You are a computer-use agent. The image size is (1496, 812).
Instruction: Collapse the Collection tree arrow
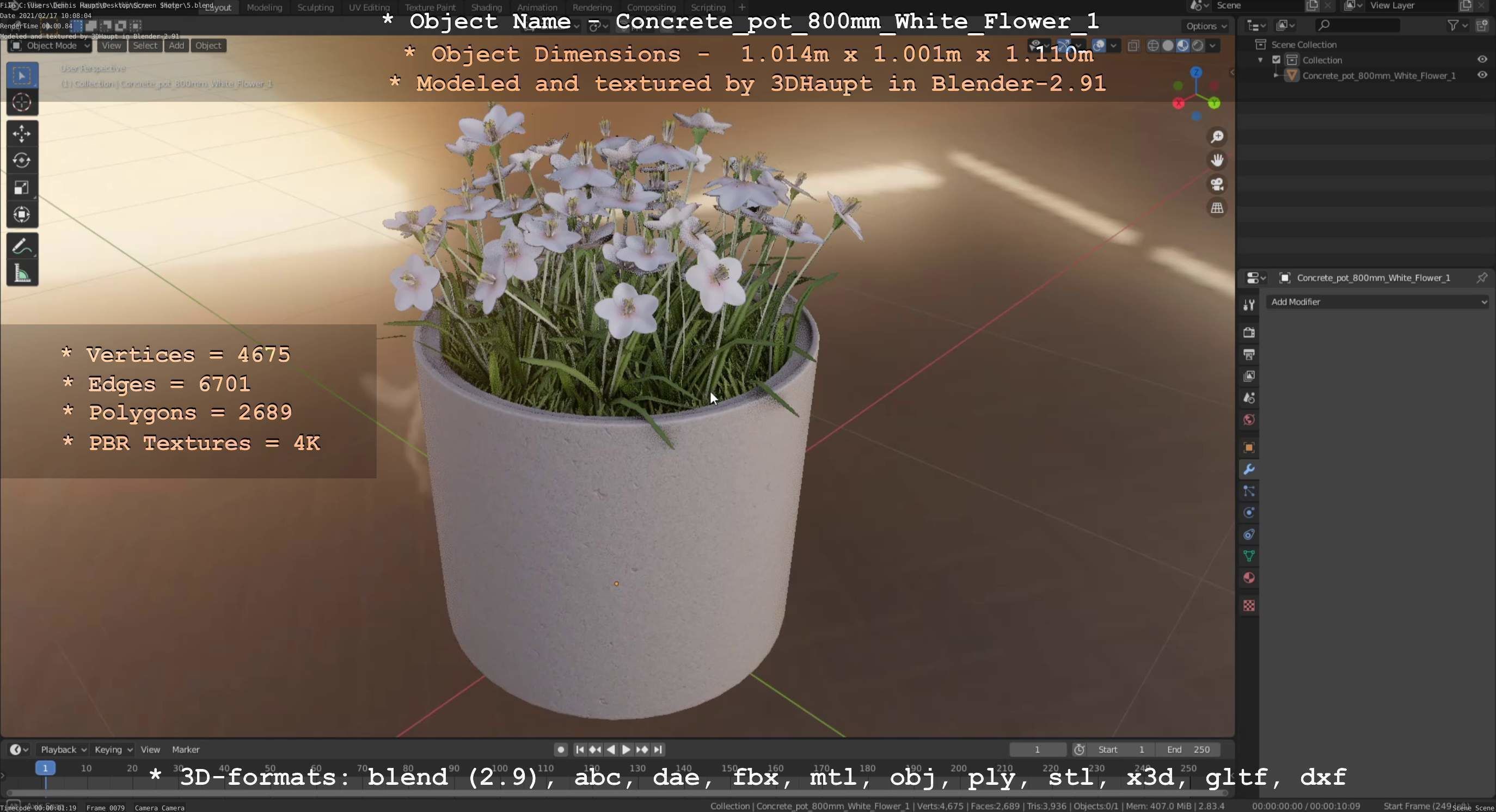coord(1260,60)
